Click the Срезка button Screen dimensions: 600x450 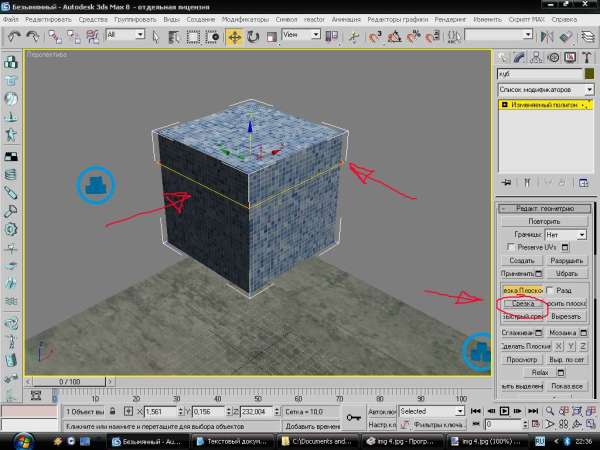point(520,302)
